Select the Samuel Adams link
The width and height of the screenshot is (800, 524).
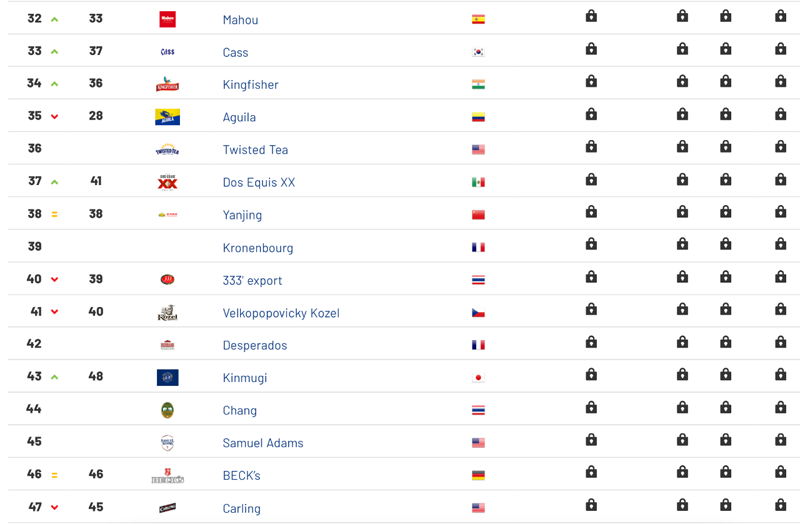(263, 443)
